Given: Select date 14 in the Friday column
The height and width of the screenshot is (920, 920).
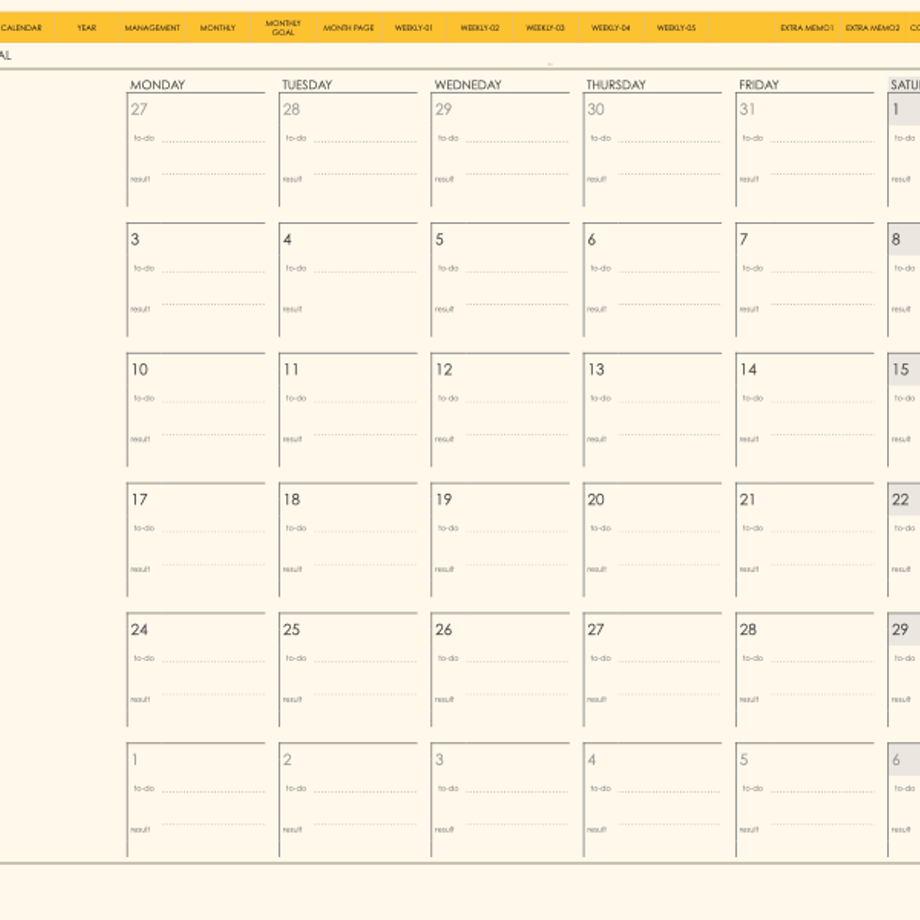Looking at the screenshot, I should point(748,370).
